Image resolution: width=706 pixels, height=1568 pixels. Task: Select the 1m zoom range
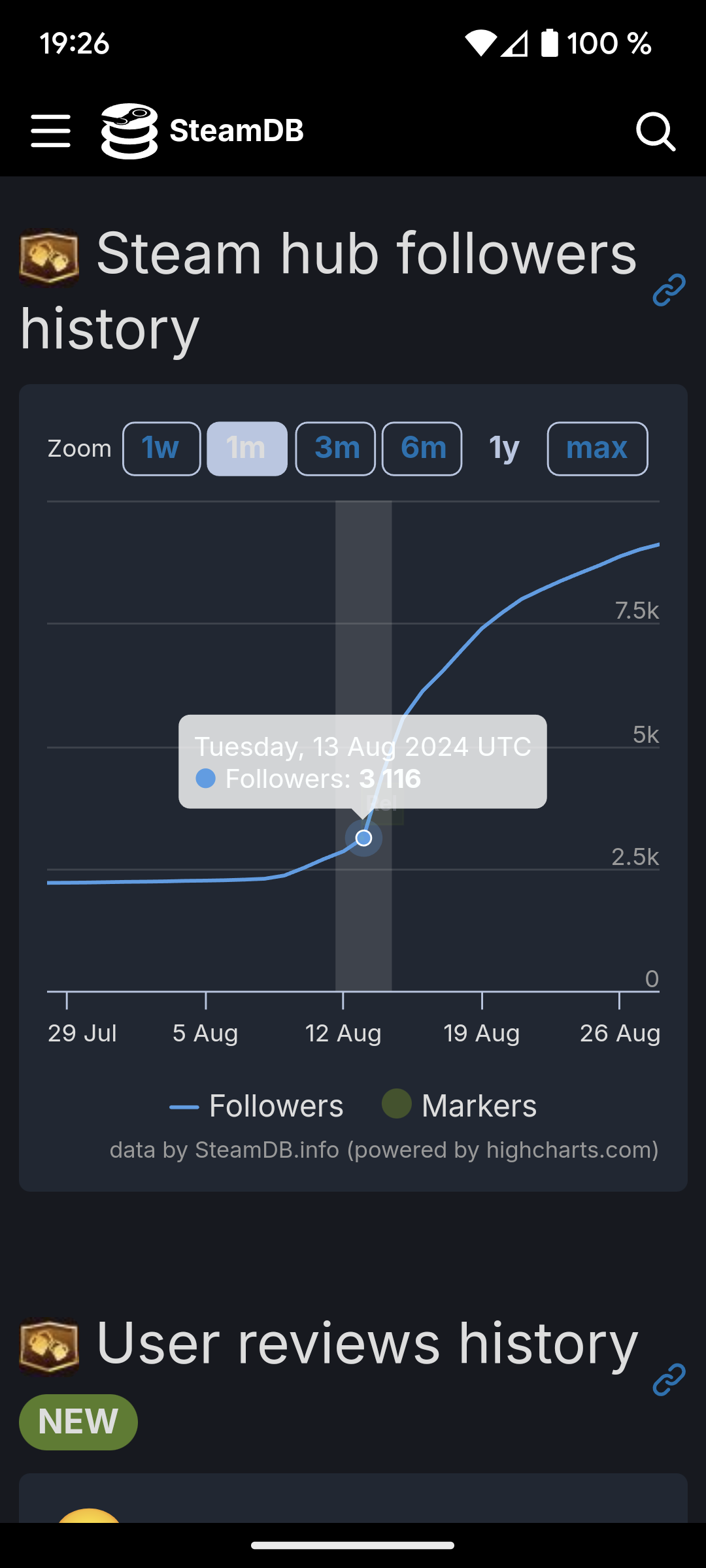pos(246,449)
